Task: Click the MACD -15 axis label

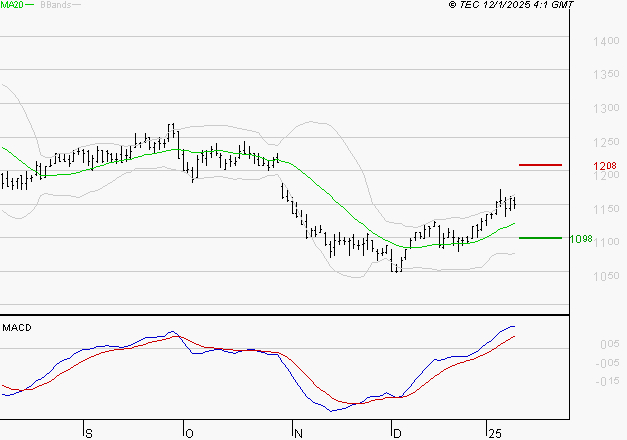Action: (x=607, y=382)
